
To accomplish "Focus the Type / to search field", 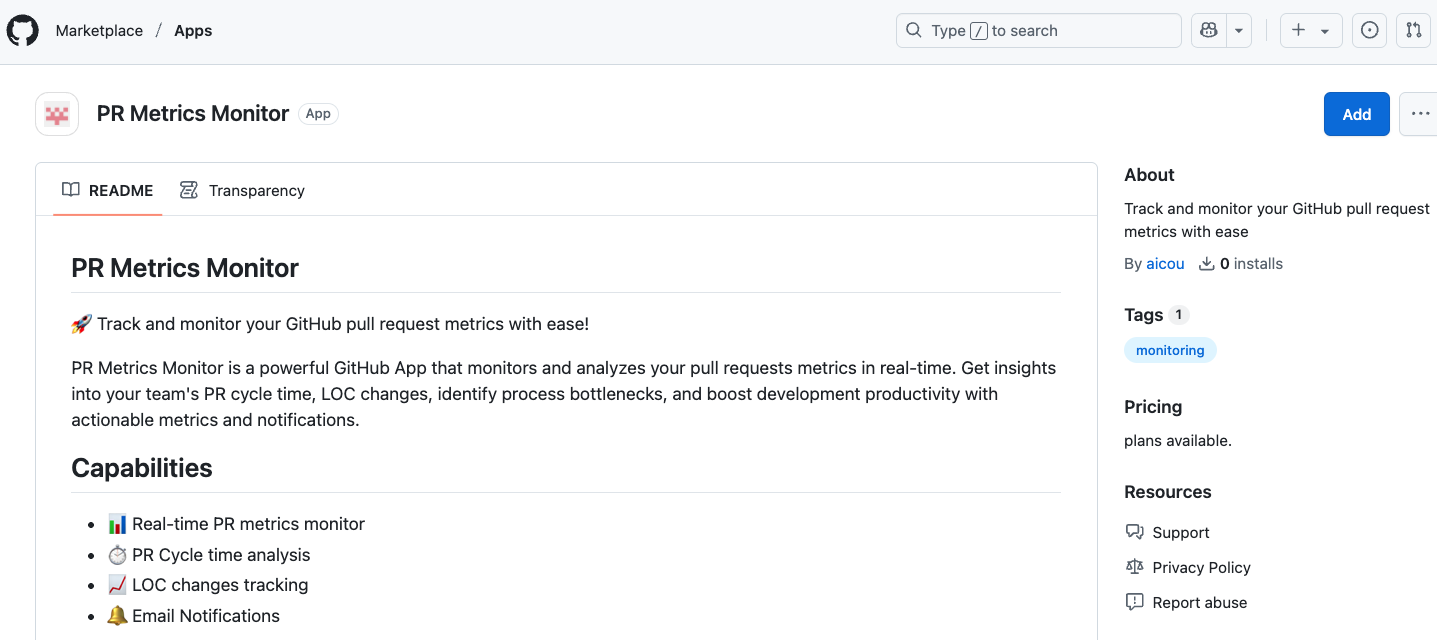I will pos(1038,30).
